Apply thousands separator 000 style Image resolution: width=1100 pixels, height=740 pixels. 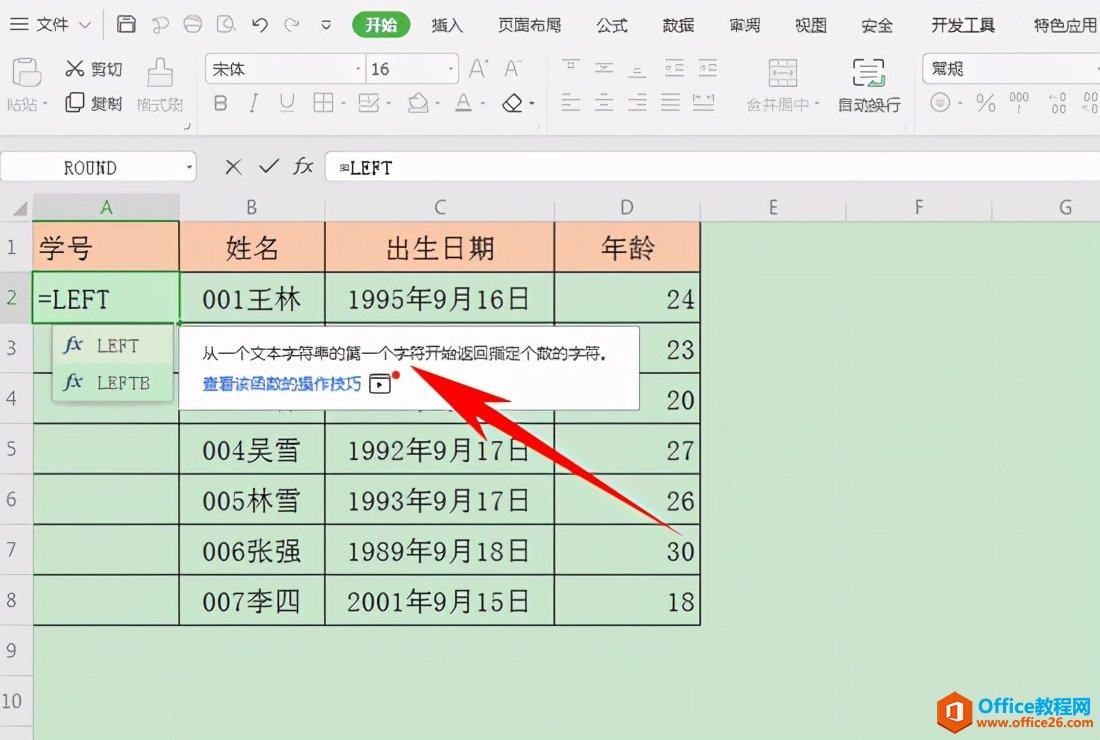tap(1019, 103)
